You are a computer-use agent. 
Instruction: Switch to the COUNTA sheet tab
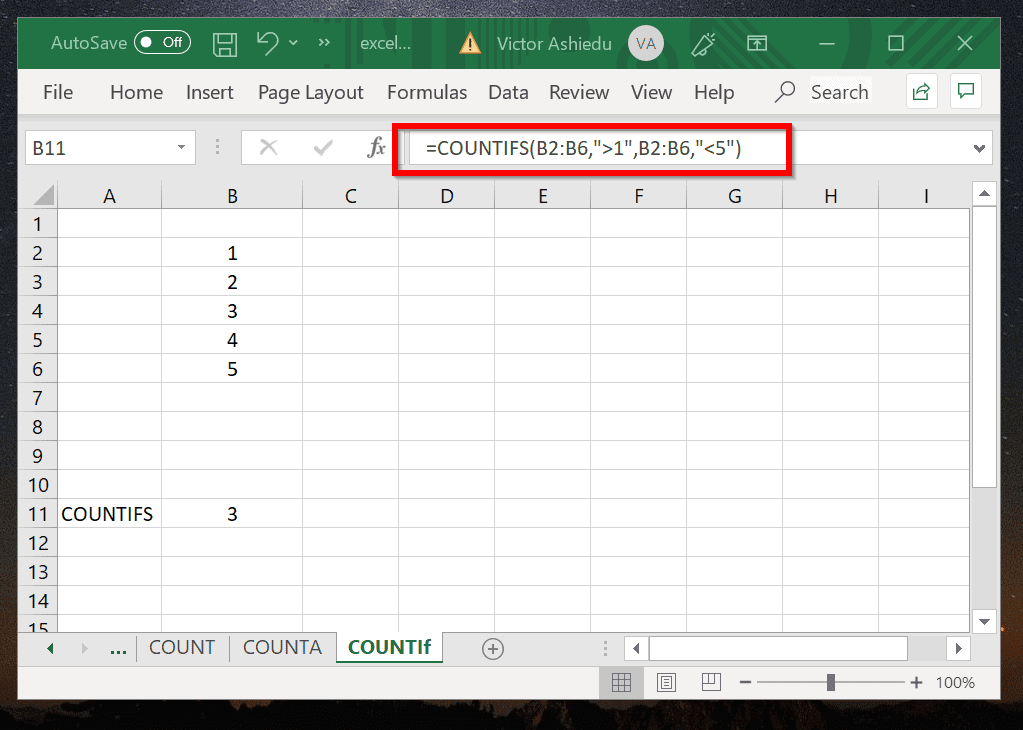tap(282, 647)
